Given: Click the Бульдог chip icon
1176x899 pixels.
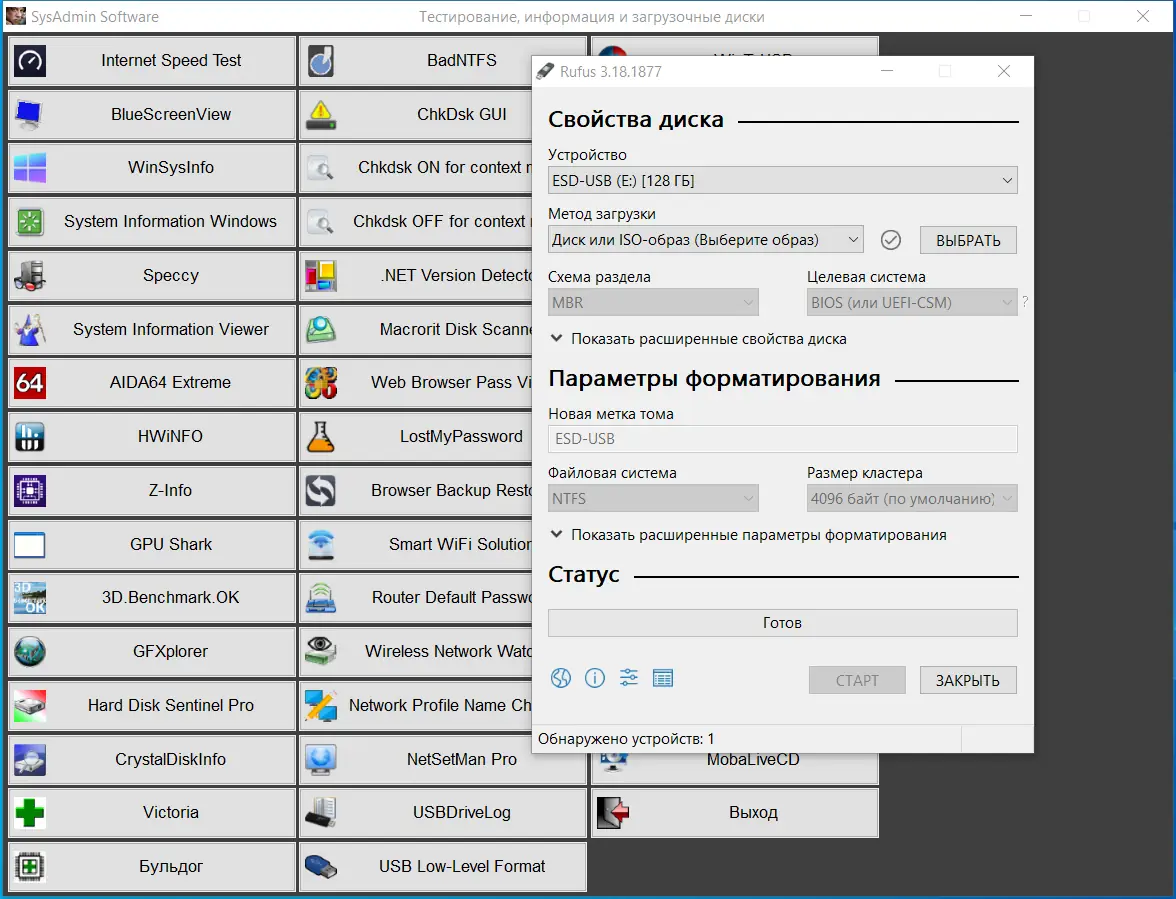Looking at the screenshot, I should (30, 867).
